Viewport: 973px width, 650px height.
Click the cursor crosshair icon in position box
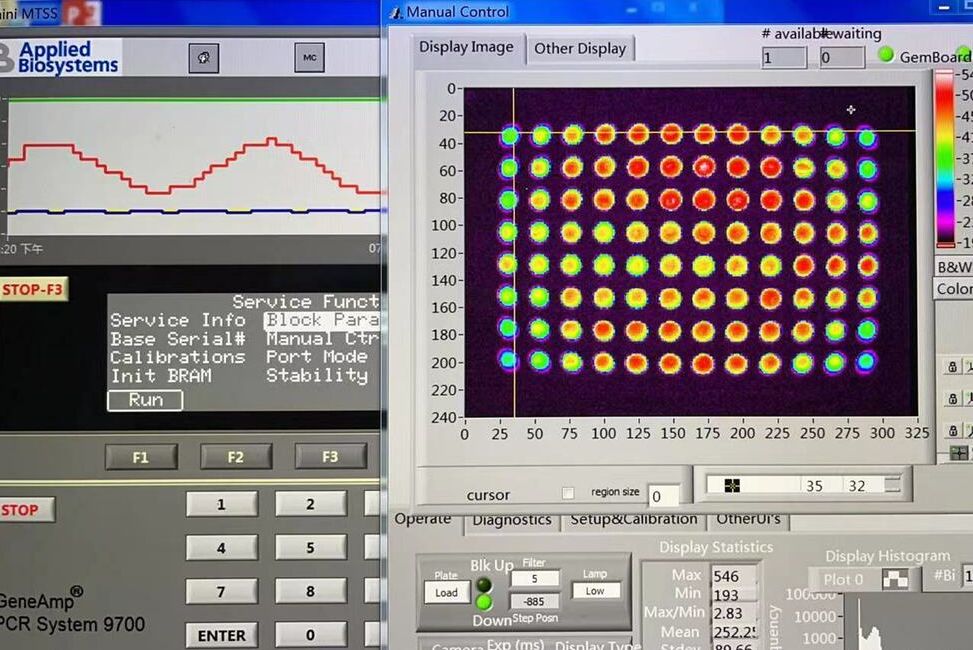click(732, 485)
